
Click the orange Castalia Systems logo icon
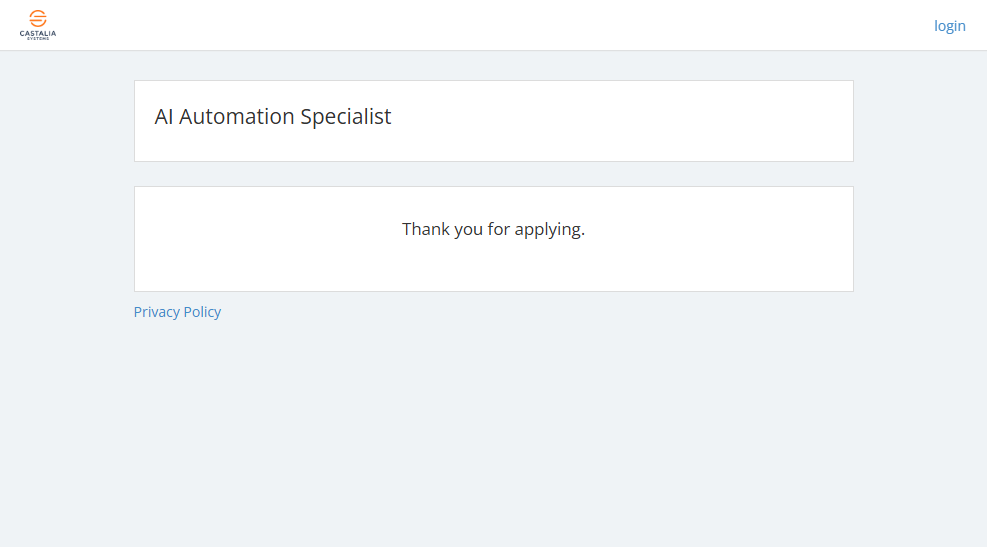pos(38,18)
